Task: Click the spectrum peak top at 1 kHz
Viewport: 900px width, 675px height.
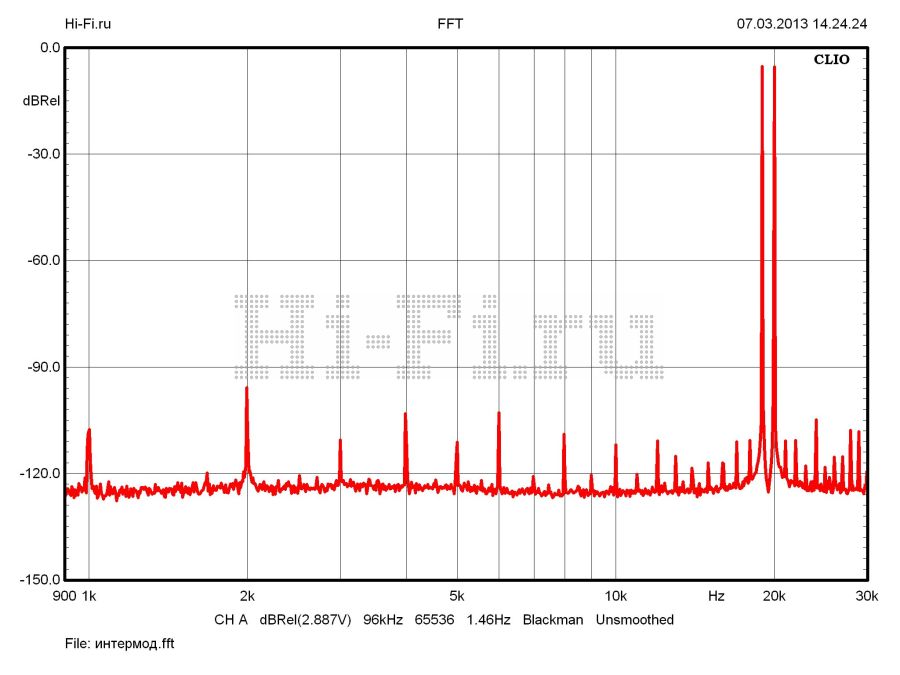Action: (89, 431)
